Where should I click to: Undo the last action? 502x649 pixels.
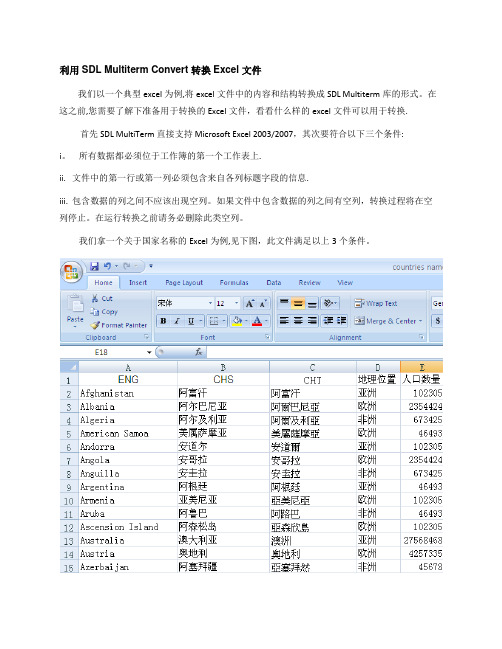(108, 266)
